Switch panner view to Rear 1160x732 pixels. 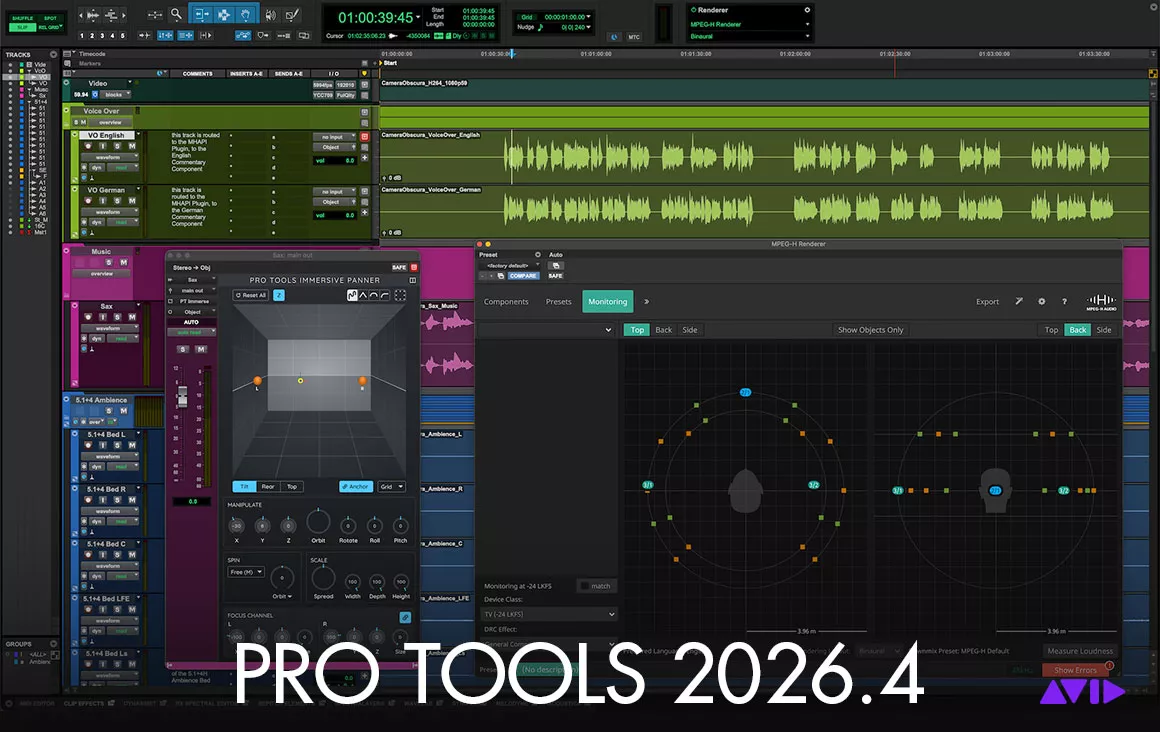(268, 486)
